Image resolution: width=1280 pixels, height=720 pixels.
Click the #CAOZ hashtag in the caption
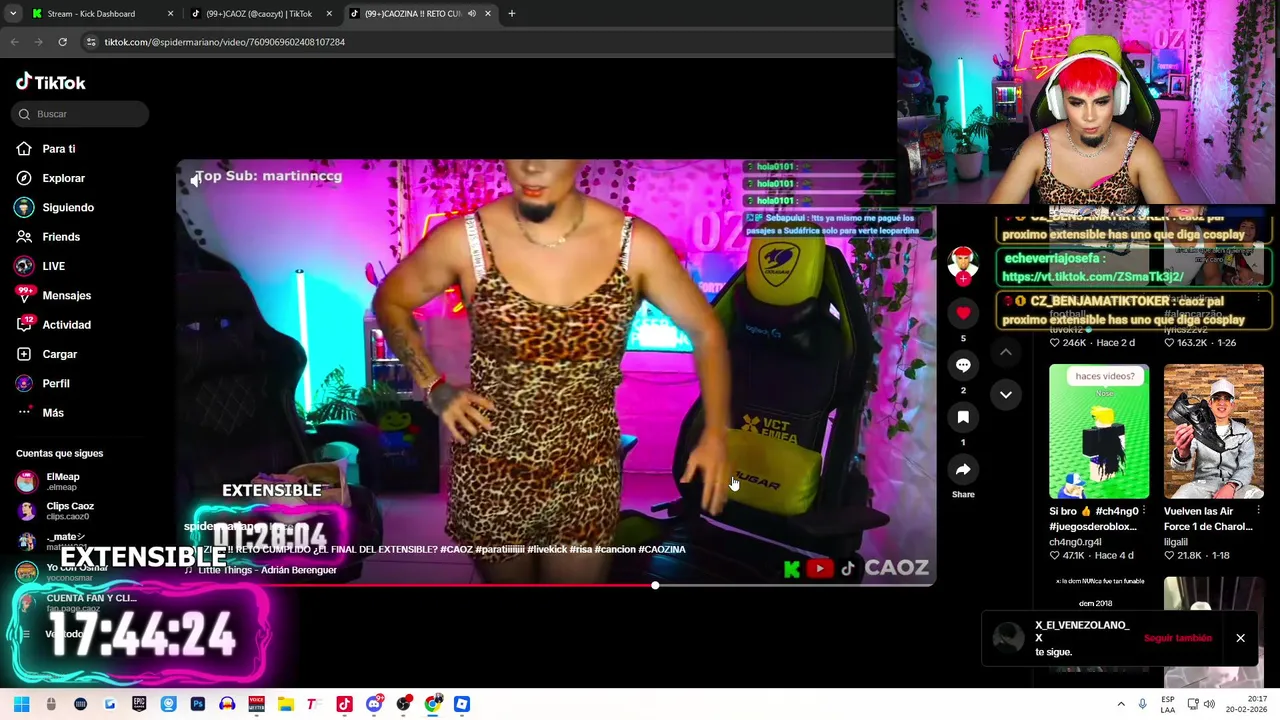(456, 549)
